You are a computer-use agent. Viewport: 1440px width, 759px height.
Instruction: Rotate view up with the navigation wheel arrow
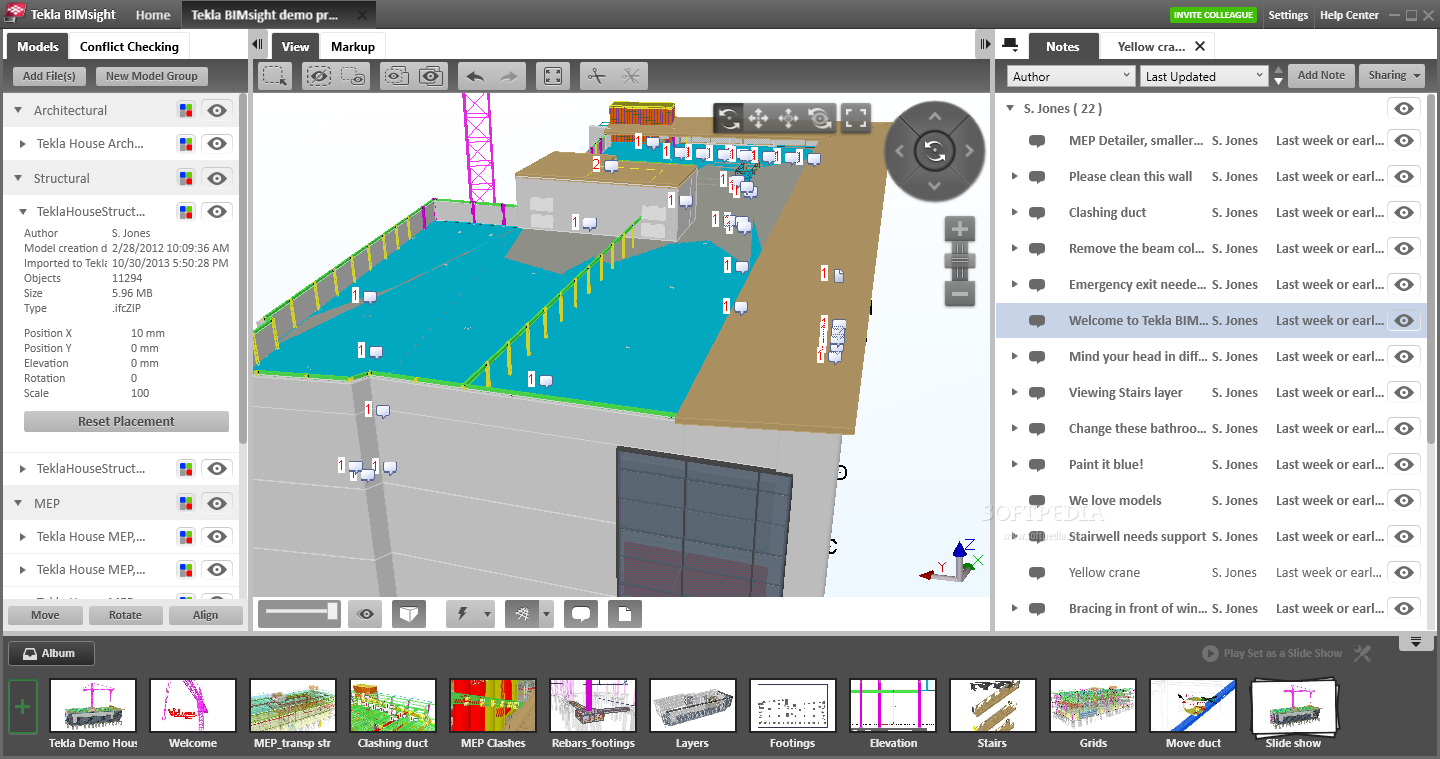(935, 116)
